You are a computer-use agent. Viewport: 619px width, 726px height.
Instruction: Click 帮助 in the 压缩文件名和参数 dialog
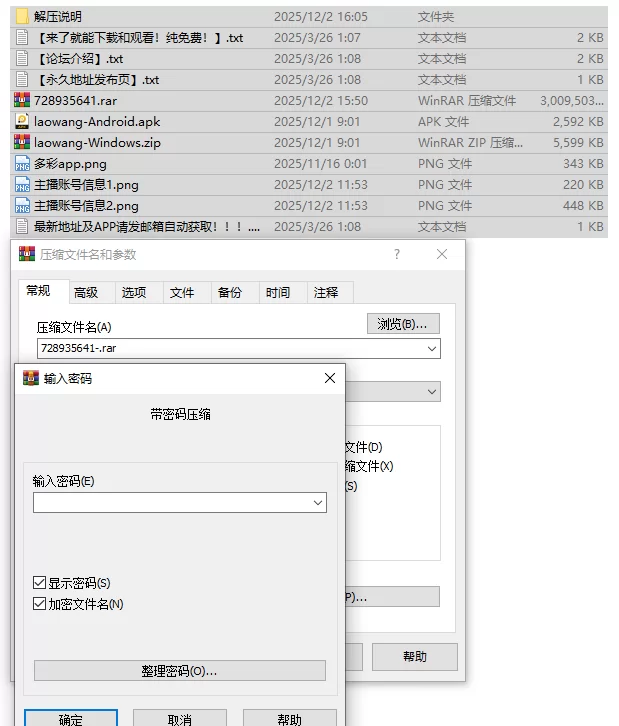click(415, 657)
